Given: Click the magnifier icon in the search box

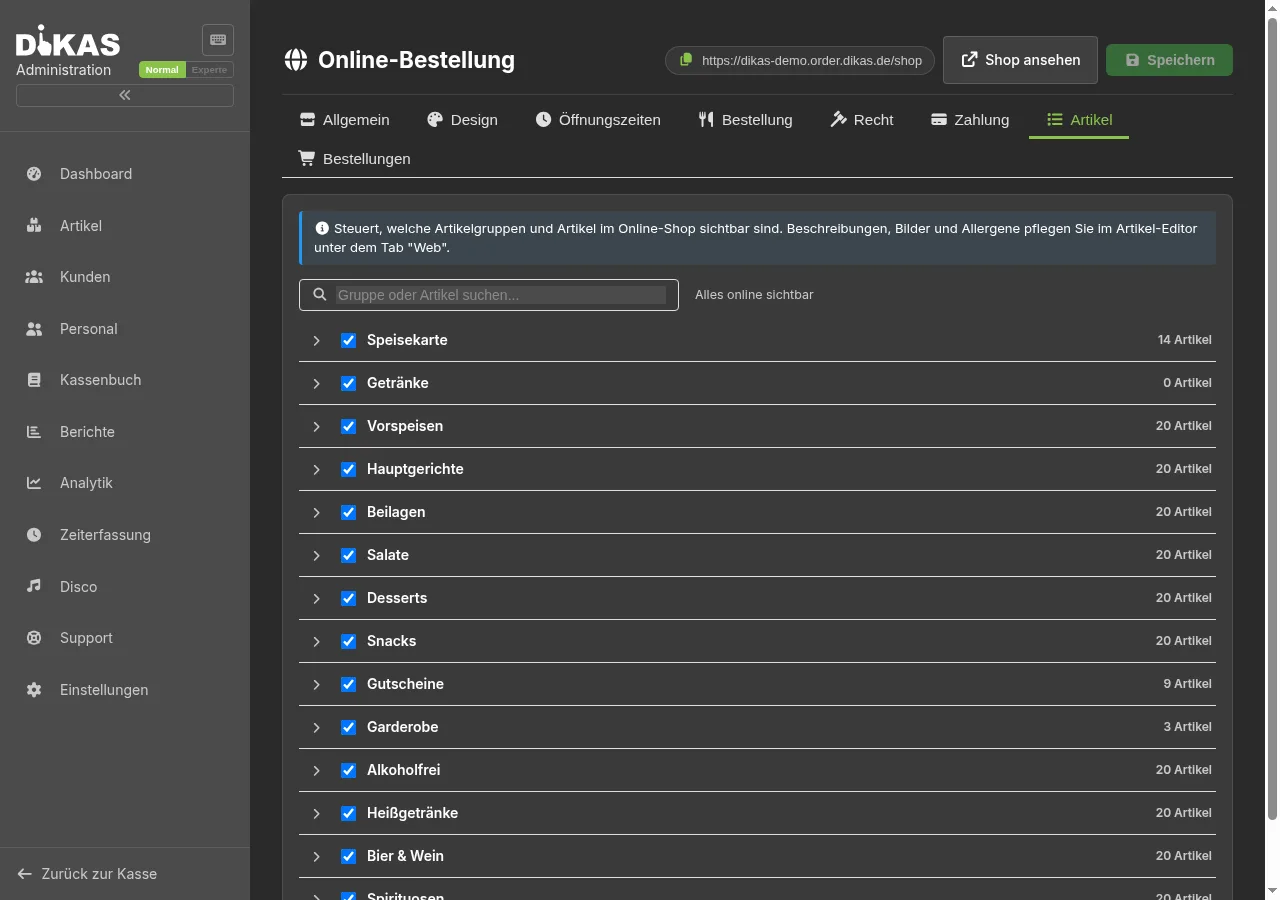Looking at the screenshot, I should (320, 295).
